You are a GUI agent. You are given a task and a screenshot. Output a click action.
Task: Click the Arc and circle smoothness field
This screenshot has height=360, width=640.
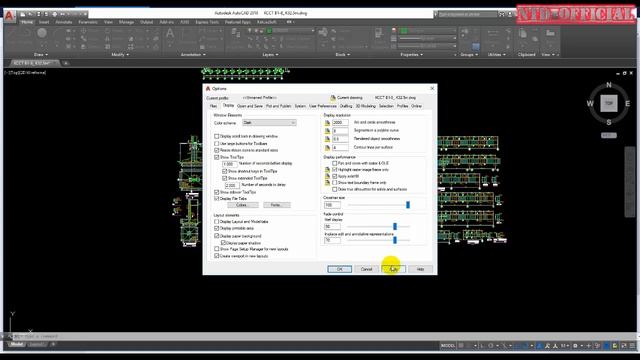pyautogui.click(x=340, y=122)
